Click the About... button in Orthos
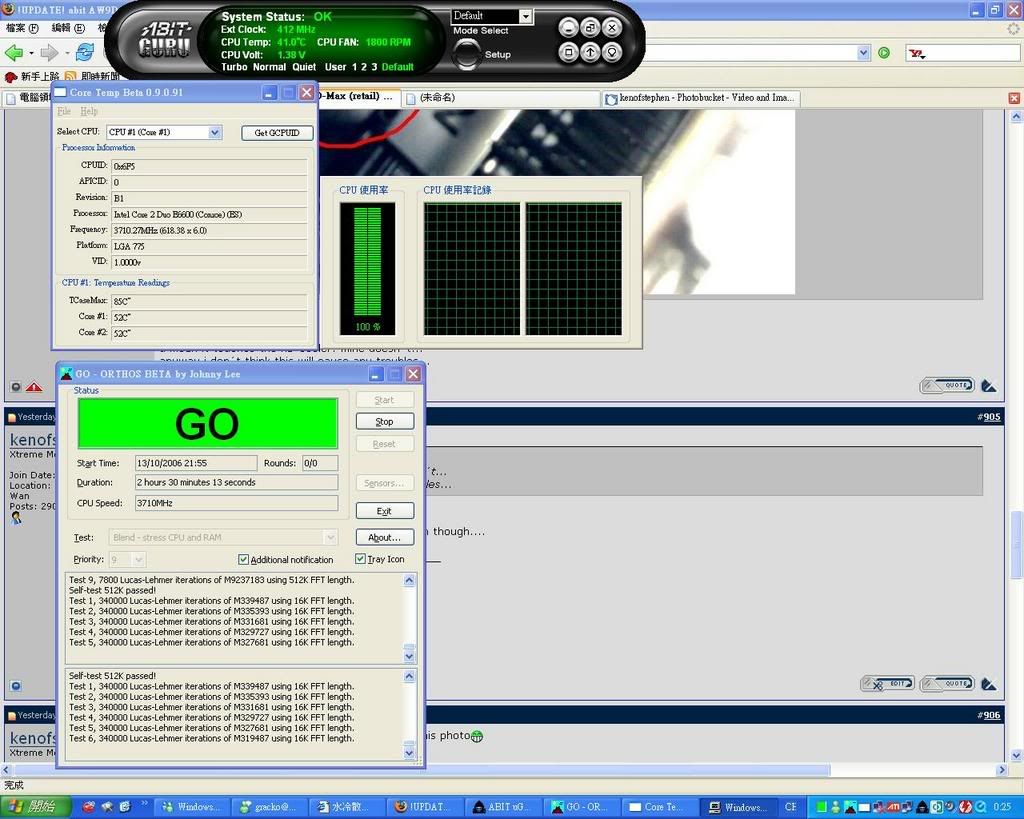The height and width of the screenshot is (819, 1024). [x=385, y=538]
